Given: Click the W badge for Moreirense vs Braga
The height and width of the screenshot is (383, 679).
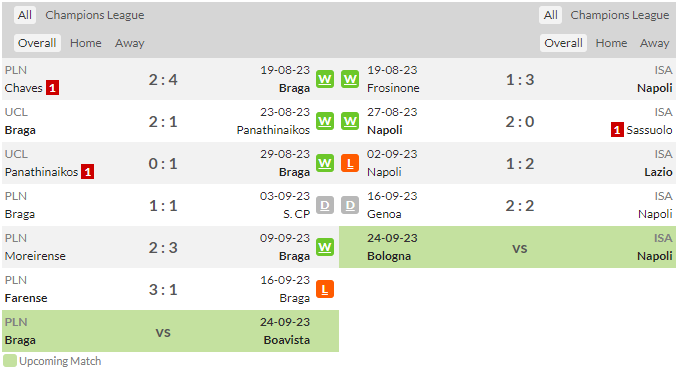Looking at the screenshot, I should (325, 247).
